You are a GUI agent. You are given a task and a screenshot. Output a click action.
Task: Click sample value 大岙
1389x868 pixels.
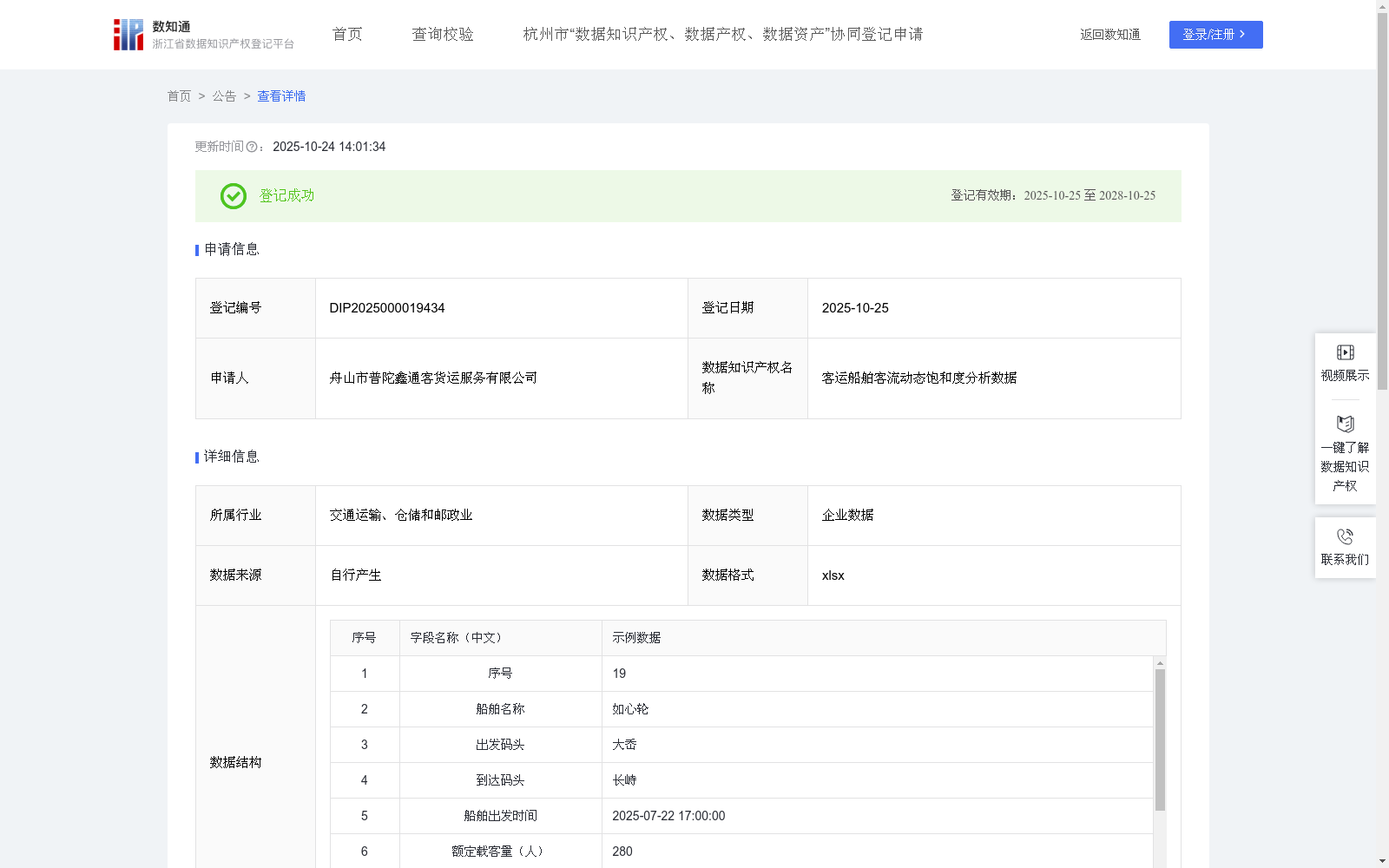[x=624, y=745]
